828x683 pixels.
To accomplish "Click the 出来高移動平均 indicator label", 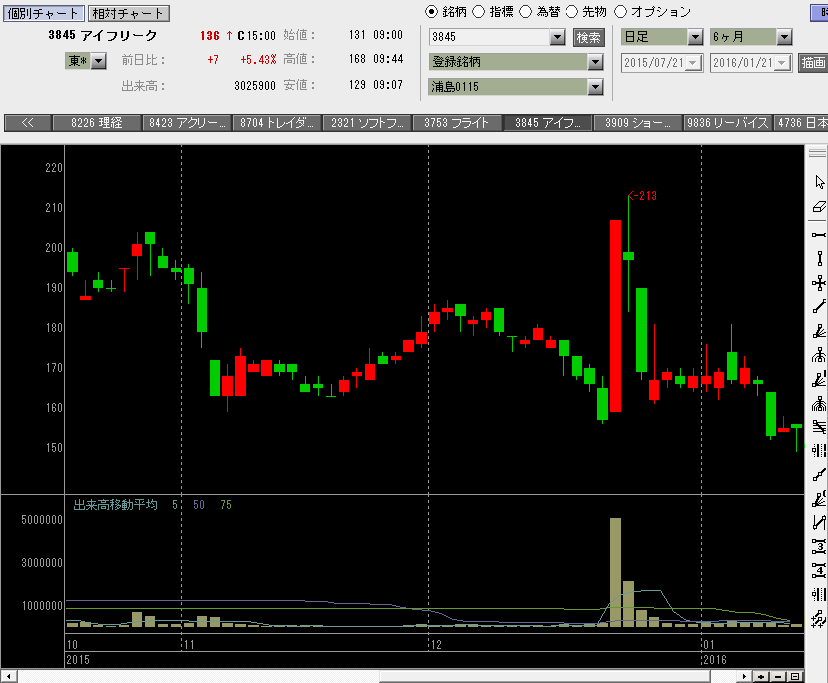I will (115, 505).
